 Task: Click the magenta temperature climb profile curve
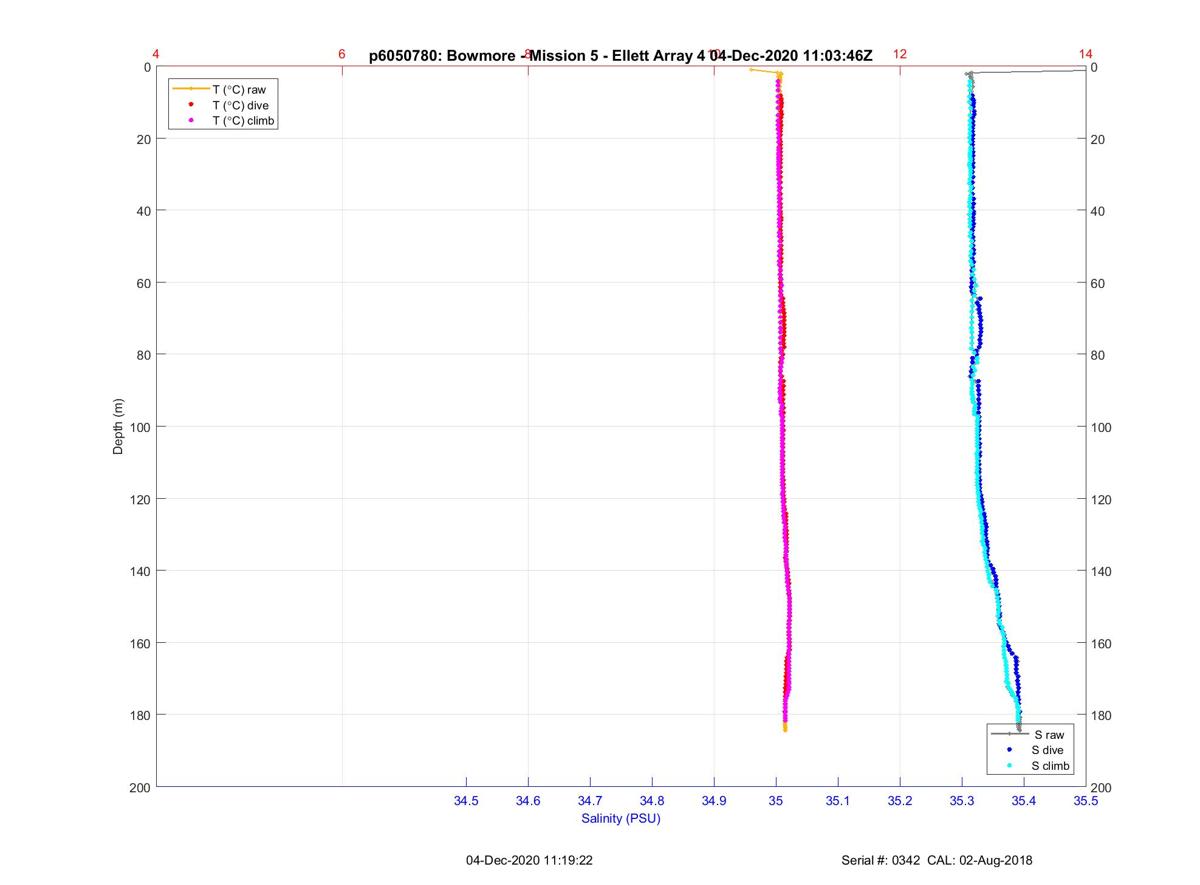pyautogui.click(x=782, y=450)
